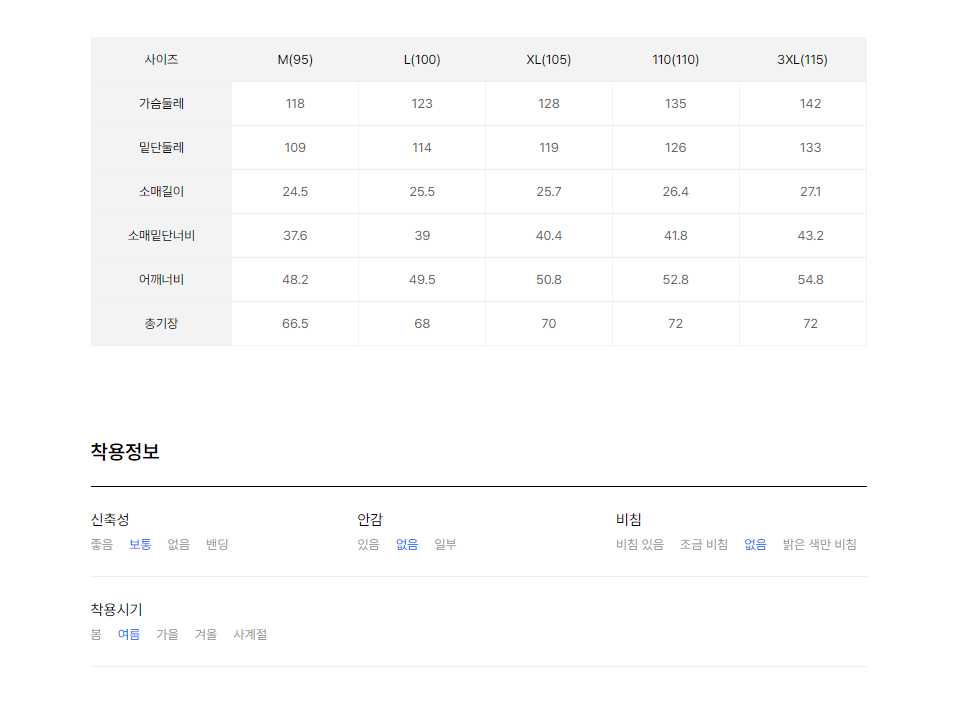Screen dimensions: 954x703
Task: Select the 3XL(115) size column header
Action: [803, 60]
